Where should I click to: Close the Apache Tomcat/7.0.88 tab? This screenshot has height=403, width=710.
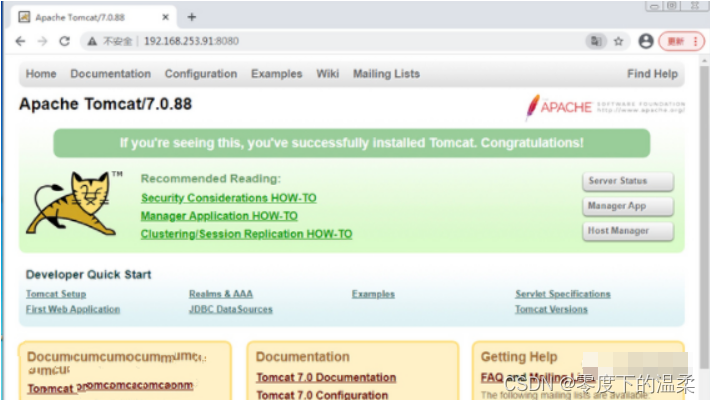pos(165,17)
